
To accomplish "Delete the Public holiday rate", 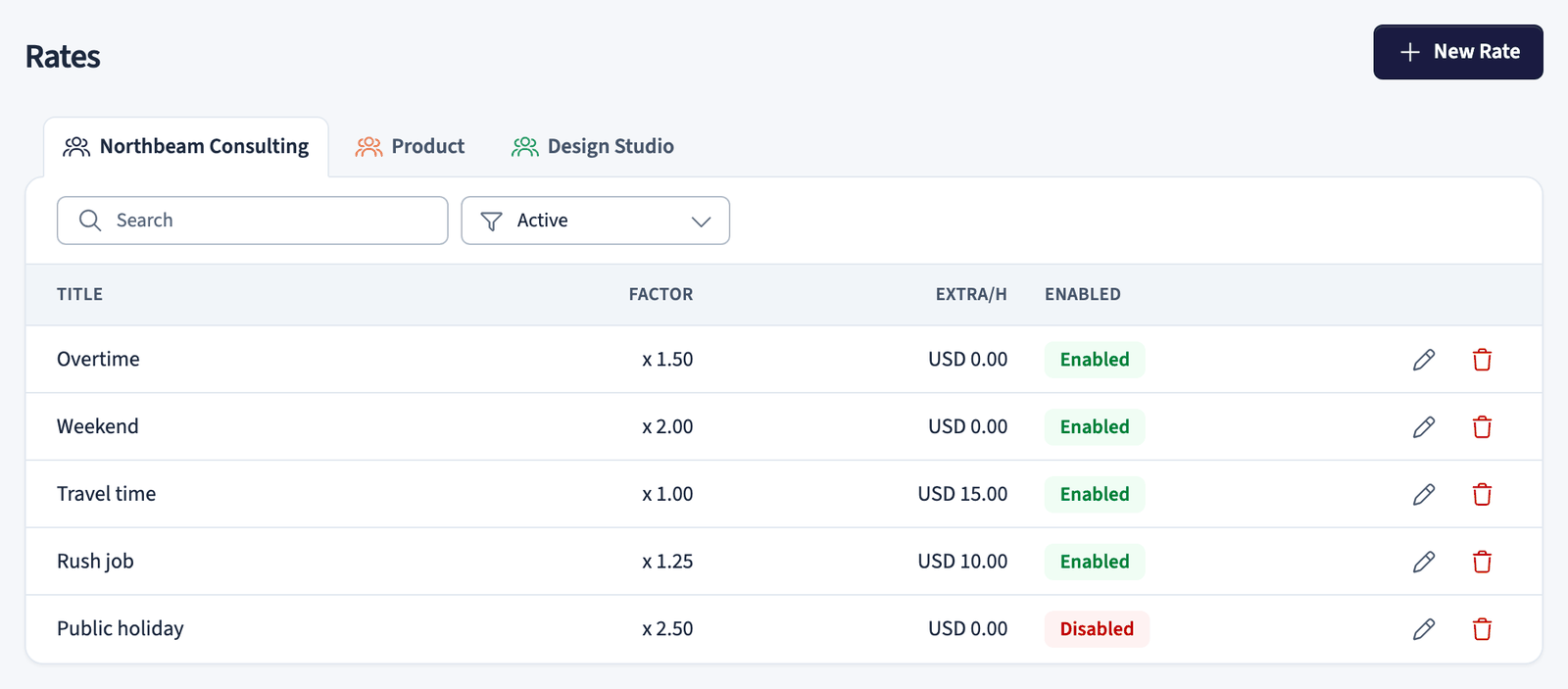I will coord(1482,629).
